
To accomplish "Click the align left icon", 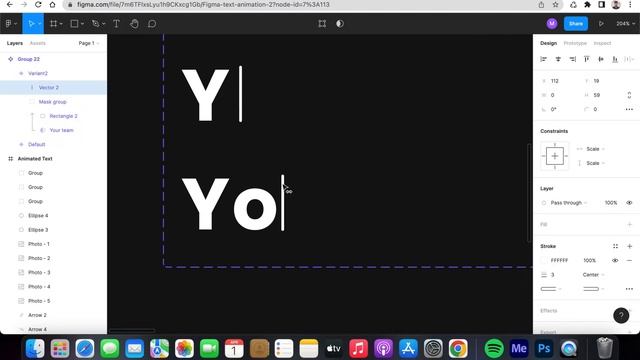I will point(544,59).
